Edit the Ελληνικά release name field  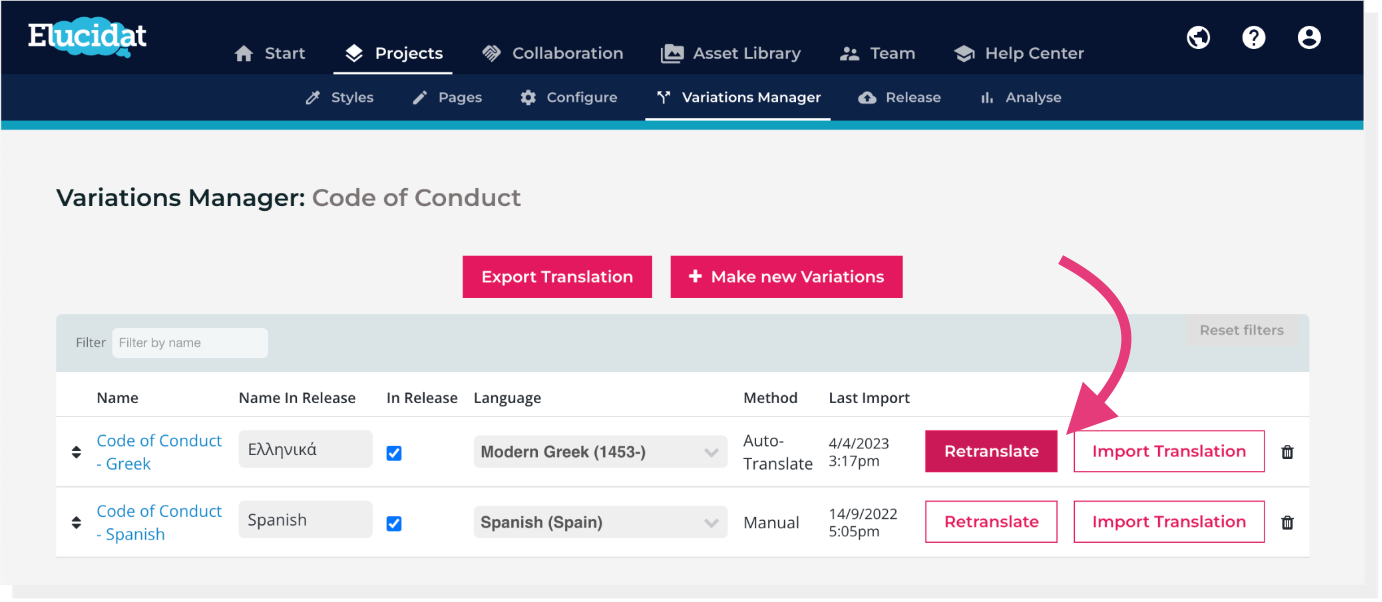305,450
